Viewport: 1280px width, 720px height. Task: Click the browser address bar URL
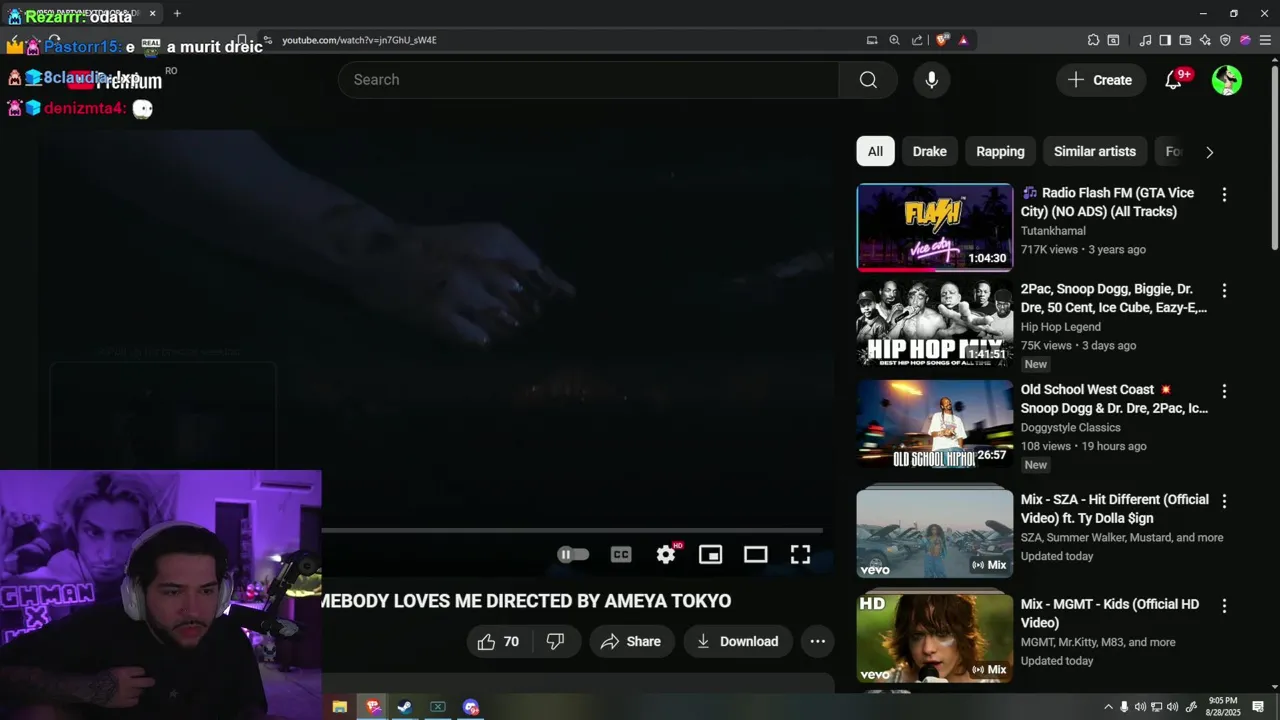(359, 40)
